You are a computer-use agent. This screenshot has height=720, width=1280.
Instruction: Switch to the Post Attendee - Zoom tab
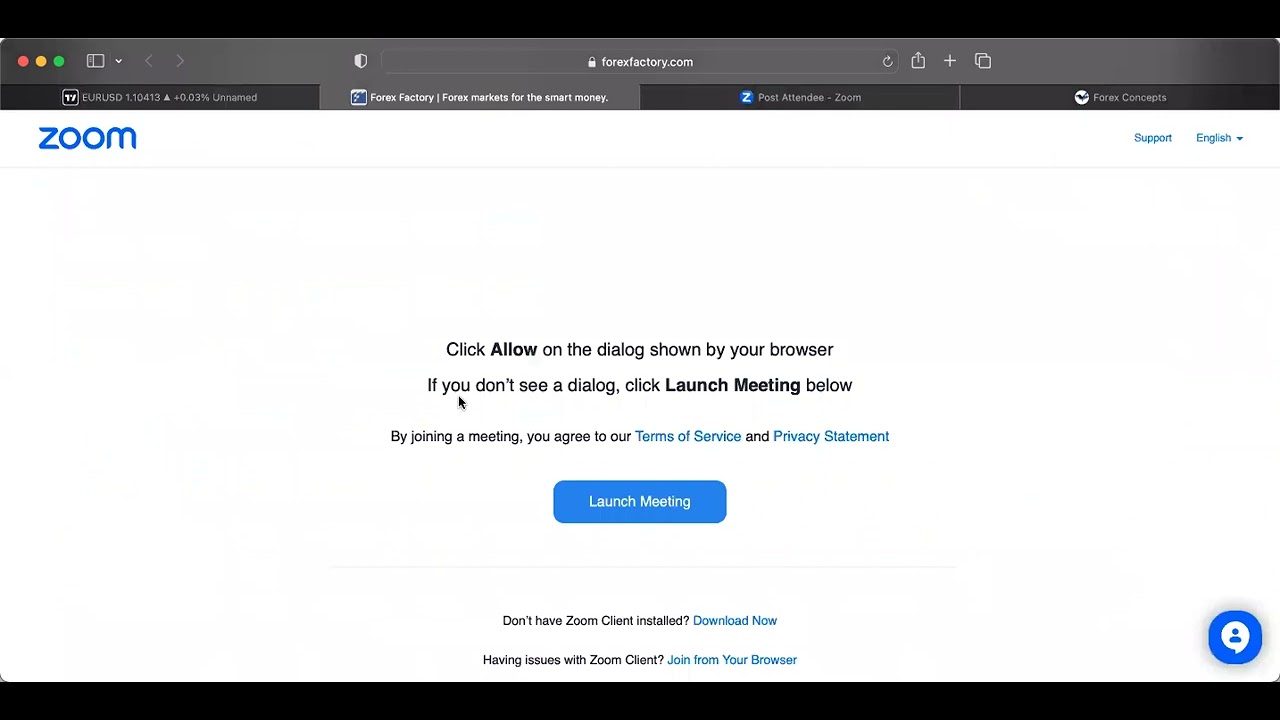(x=800, y=97)
